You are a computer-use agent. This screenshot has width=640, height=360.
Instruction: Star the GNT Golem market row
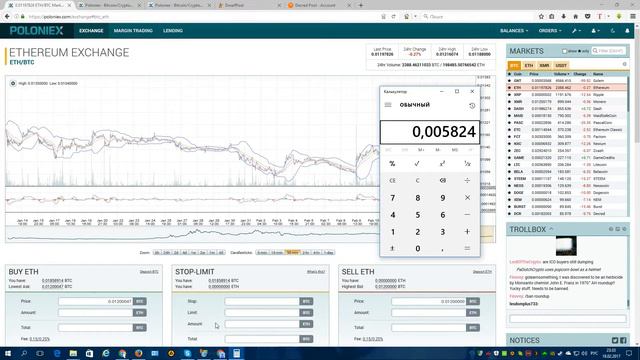509,81
